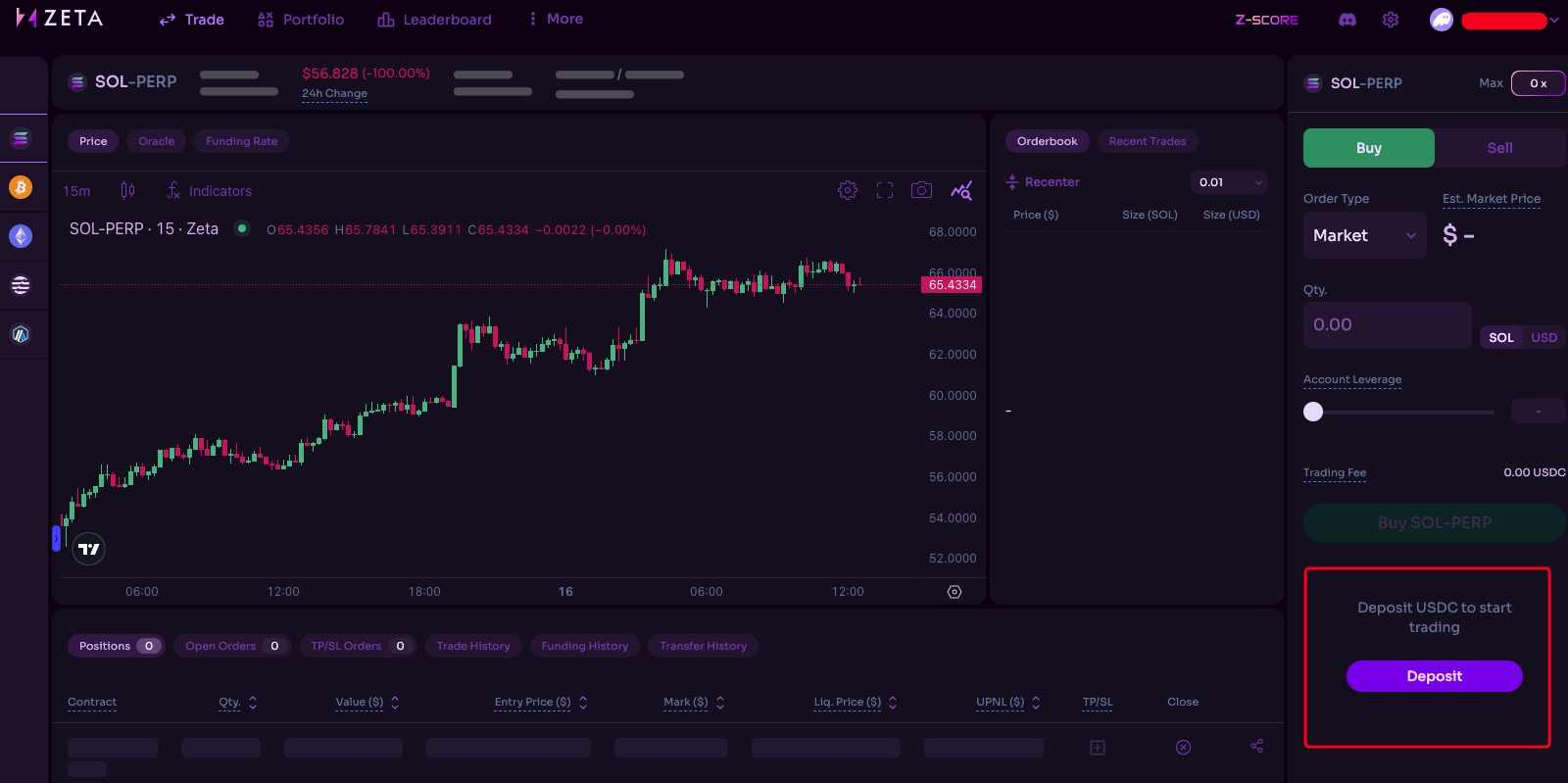Open the More menu
Image resolution: width=1568 pixels, height=783 pixels.
[x=555, y=19]
